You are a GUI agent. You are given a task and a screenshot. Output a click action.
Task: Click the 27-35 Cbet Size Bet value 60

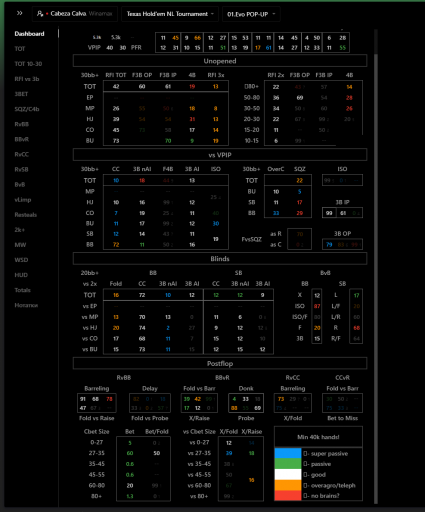(x=130, y=453)
